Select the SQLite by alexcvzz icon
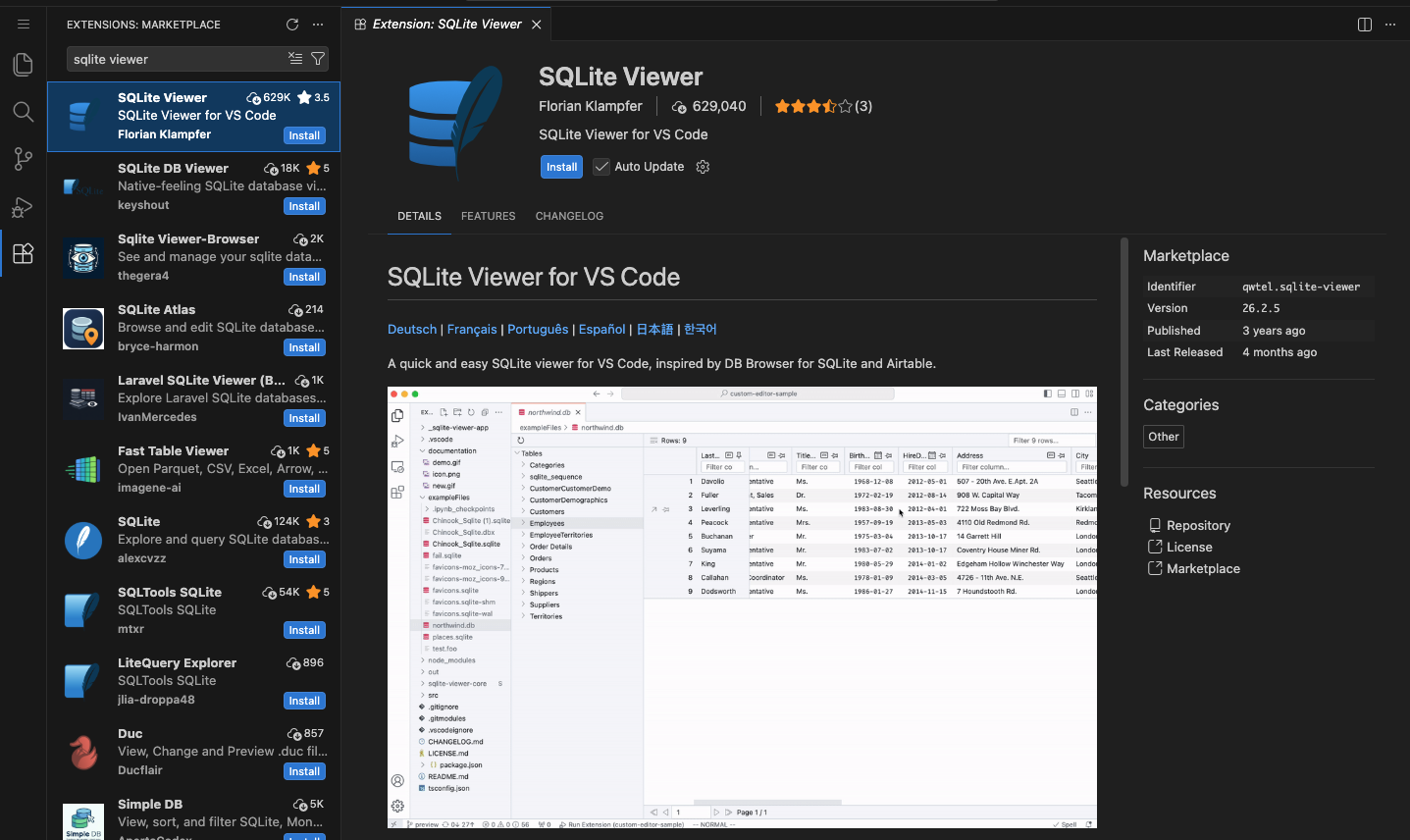Viewport: 1410px width, 840px height. pyautogui.click(x=83, y=540)
